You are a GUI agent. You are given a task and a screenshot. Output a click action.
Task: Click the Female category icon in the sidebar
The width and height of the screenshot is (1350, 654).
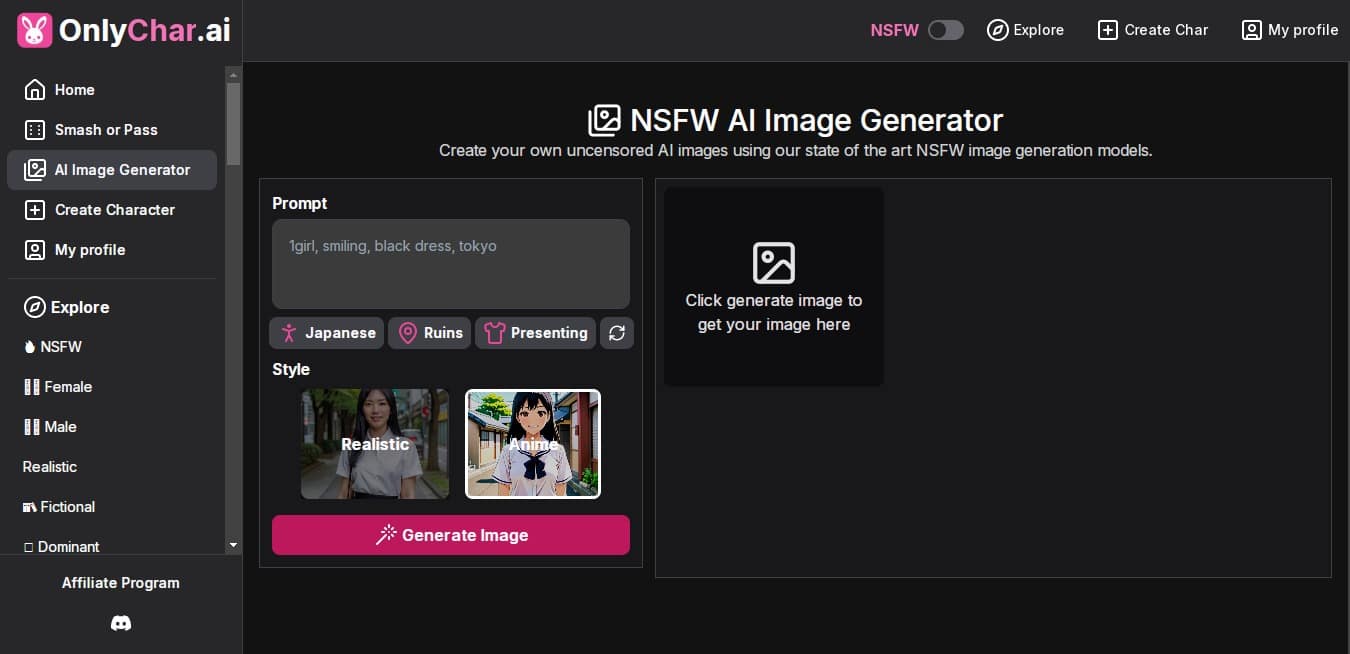coord(32,387)
